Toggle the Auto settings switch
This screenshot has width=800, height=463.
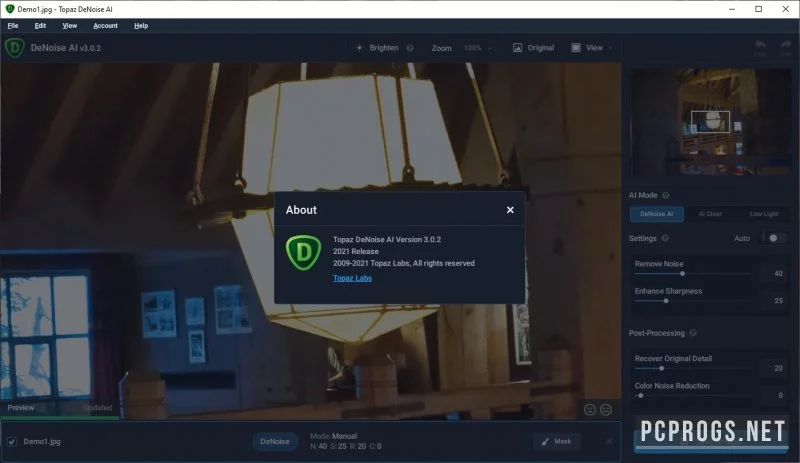pyautogui.click(x=773, y=238)
